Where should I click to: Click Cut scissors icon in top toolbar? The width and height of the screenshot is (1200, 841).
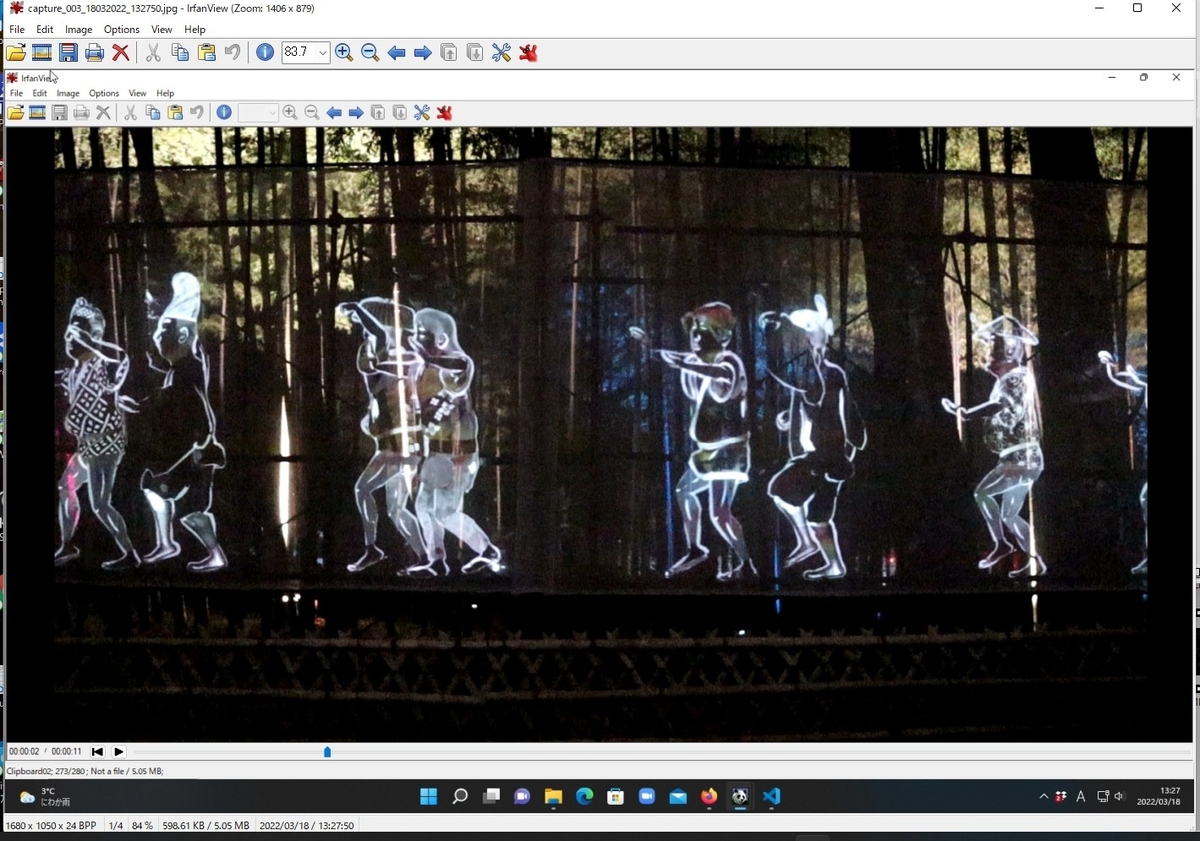click(153, 53)
